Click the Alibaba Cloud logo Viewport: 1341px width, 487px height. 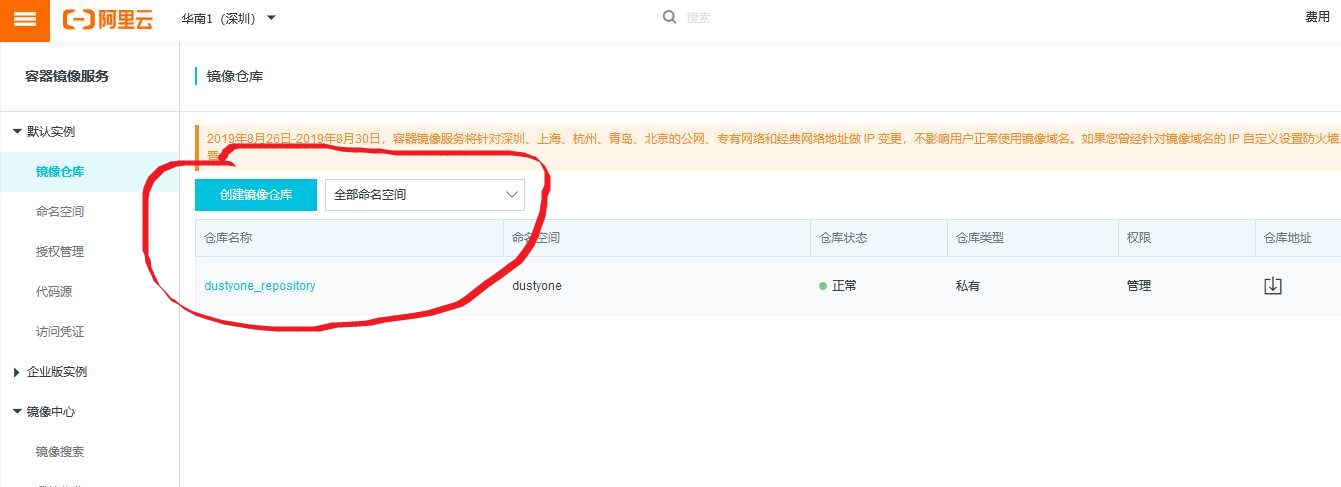point(108,19)
